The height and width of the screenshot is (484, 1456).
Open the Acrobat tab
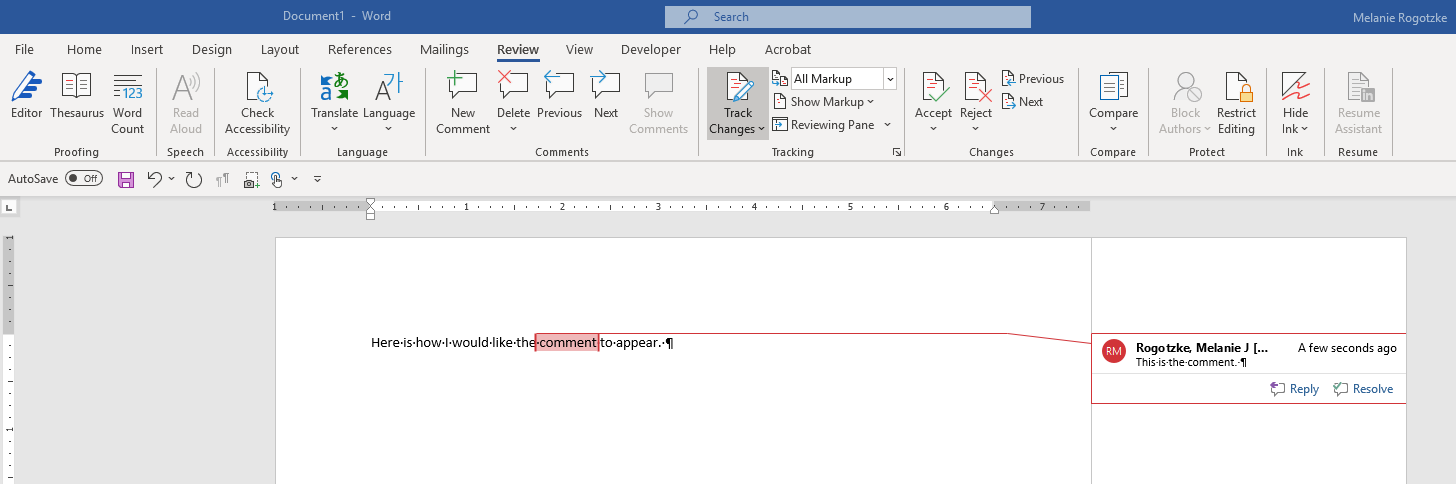point(788,49)
